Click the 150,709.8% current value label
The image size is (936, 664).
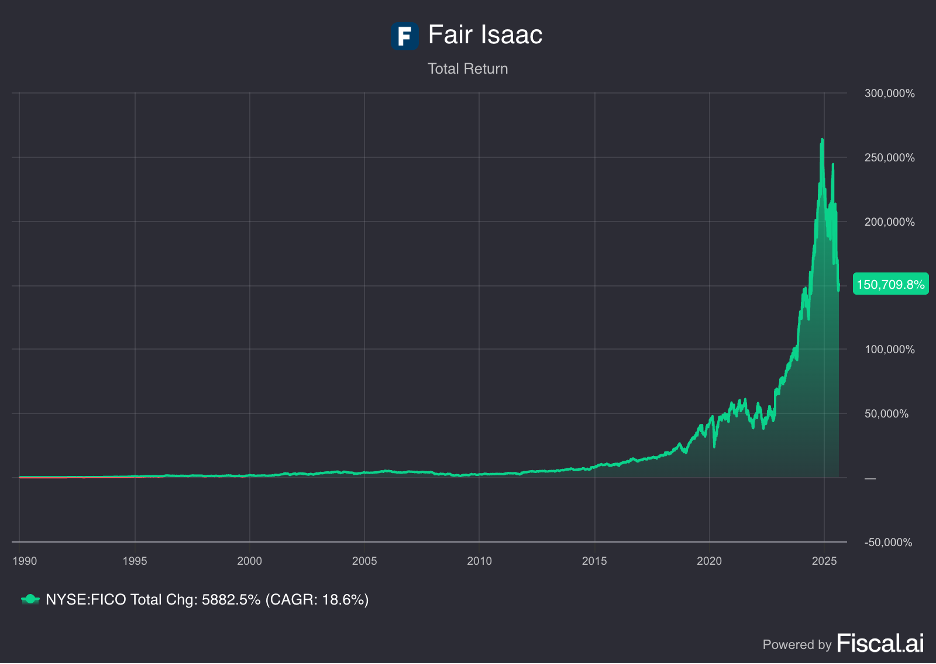(891, 284)
